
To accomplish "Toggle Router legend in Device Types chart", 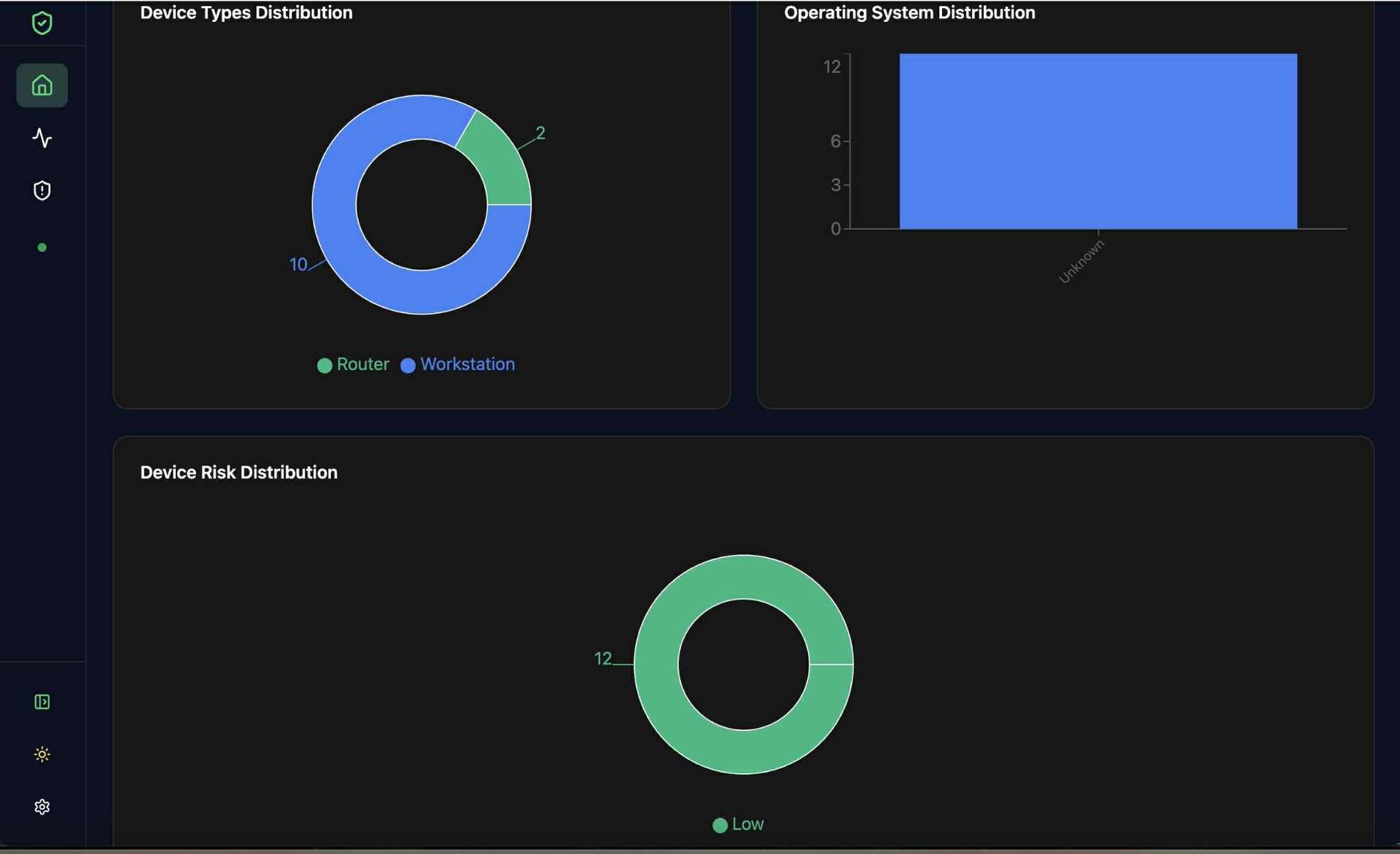I will coord(362,364).
